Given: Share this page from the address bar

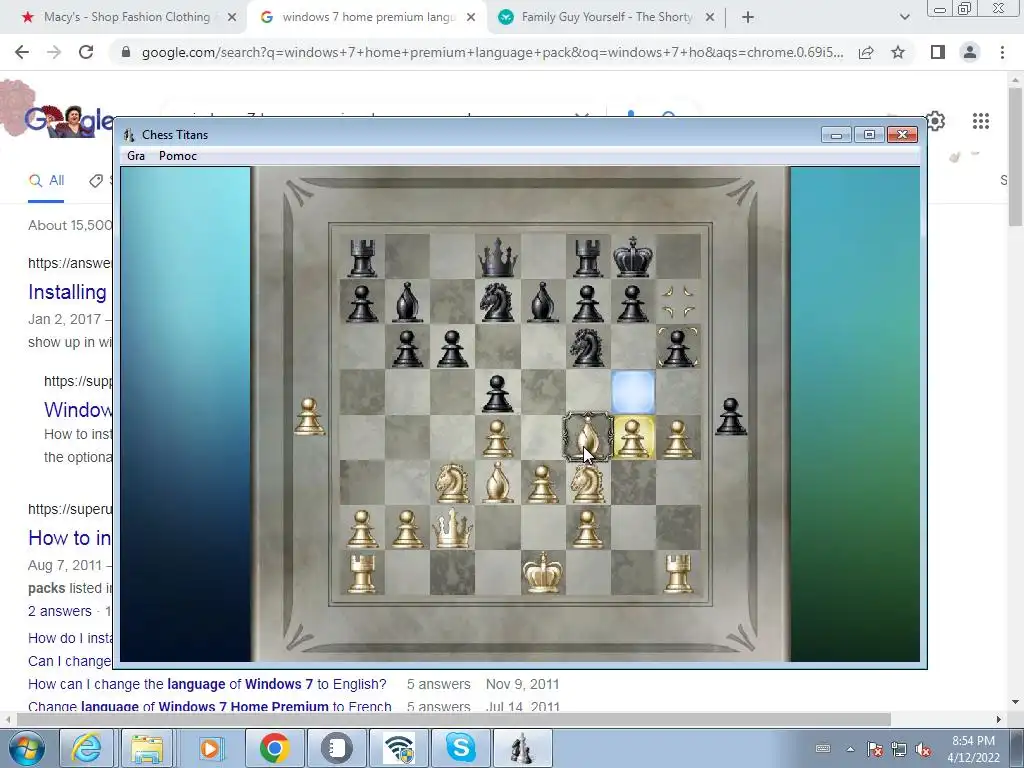Looking at the screenshot, I should [866, 52].
